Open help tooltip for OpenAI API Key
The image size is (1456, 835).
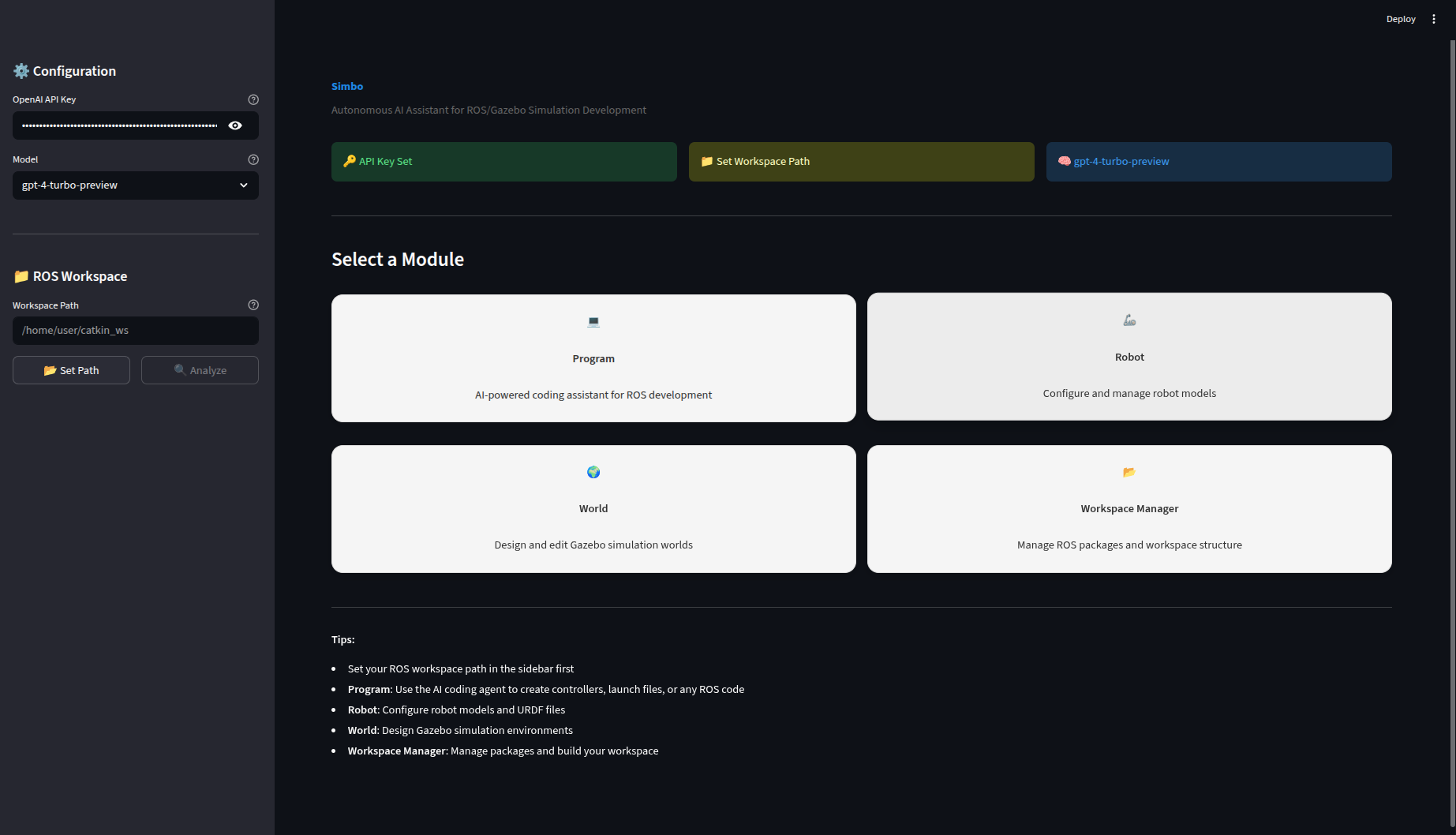tap(253, 99)
